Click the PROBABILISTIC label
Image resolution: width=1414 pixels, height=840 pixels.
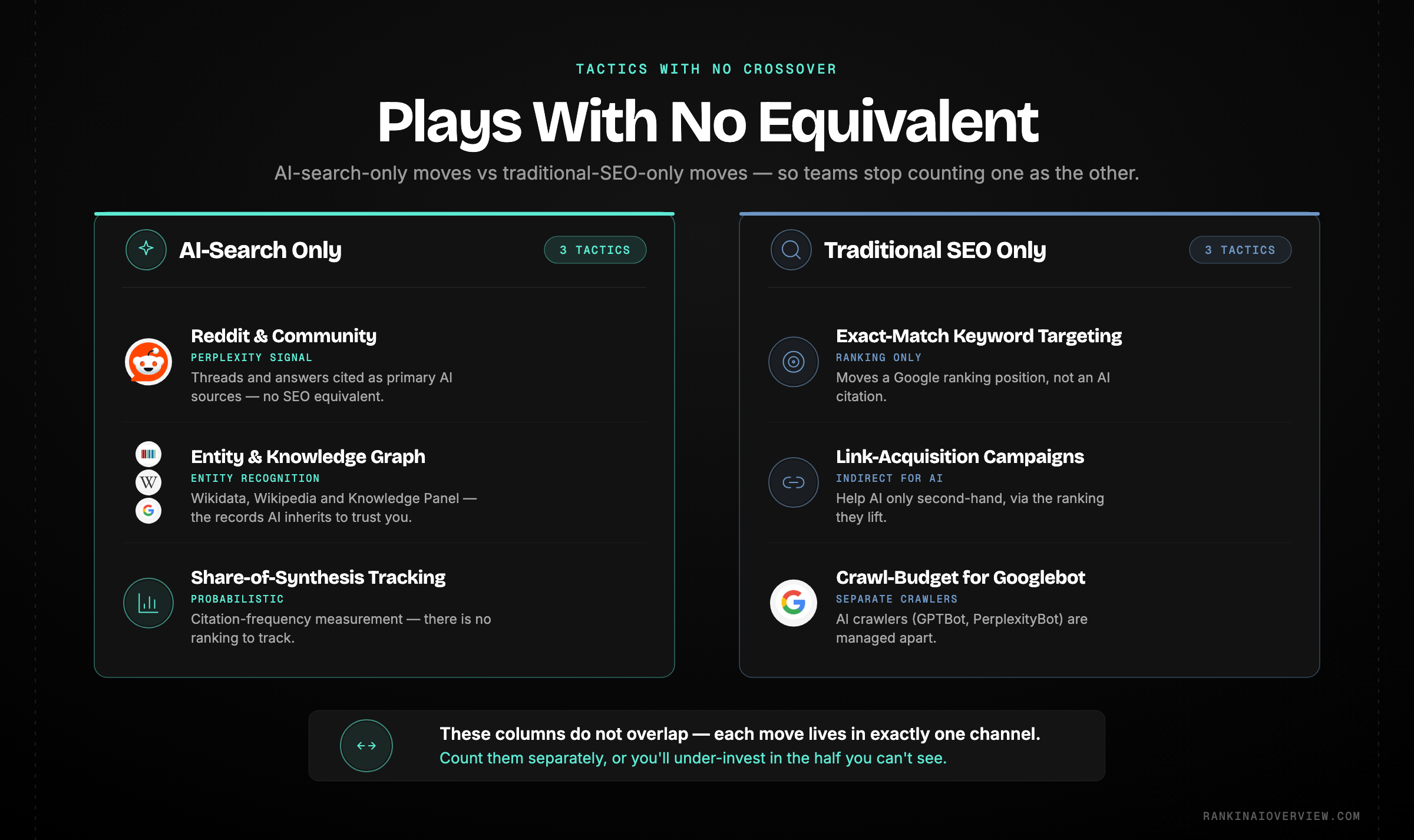237,599
